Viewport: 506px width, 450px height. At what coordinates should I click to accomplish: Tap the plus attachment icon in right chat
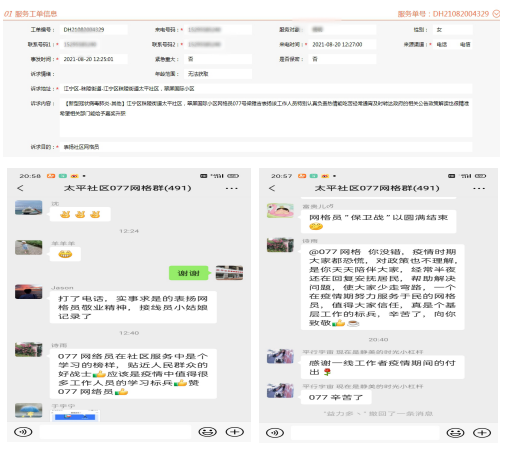pos(482,433)
